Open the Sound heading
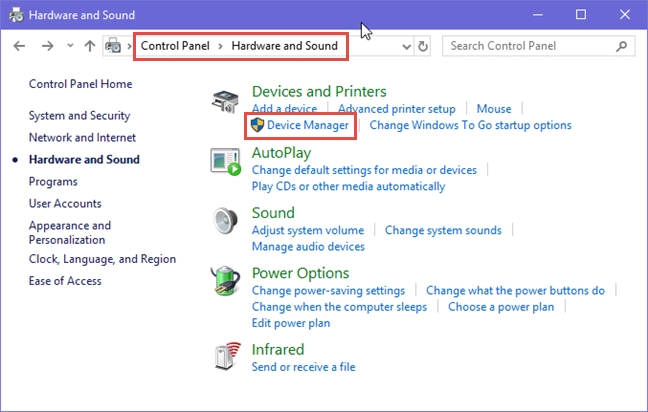Image resolution: width=648 pixels, height=412 pixels. pos(273,213)
